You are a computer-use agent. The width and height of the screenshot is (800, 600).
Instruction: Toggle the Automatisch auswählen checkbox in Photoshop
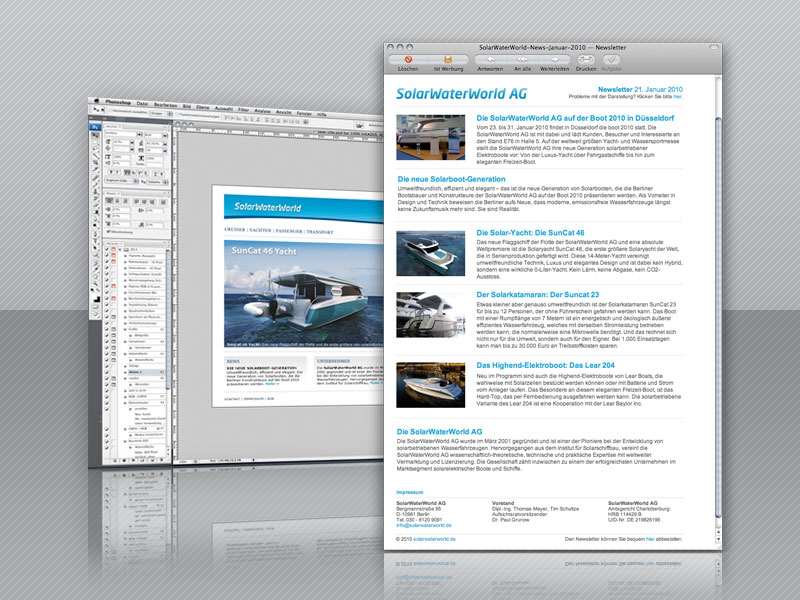110,110
